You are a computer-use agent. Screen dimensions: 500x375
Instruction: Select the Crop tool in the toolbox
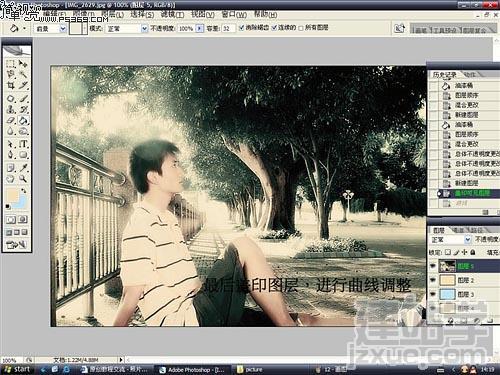pos(11,85)
